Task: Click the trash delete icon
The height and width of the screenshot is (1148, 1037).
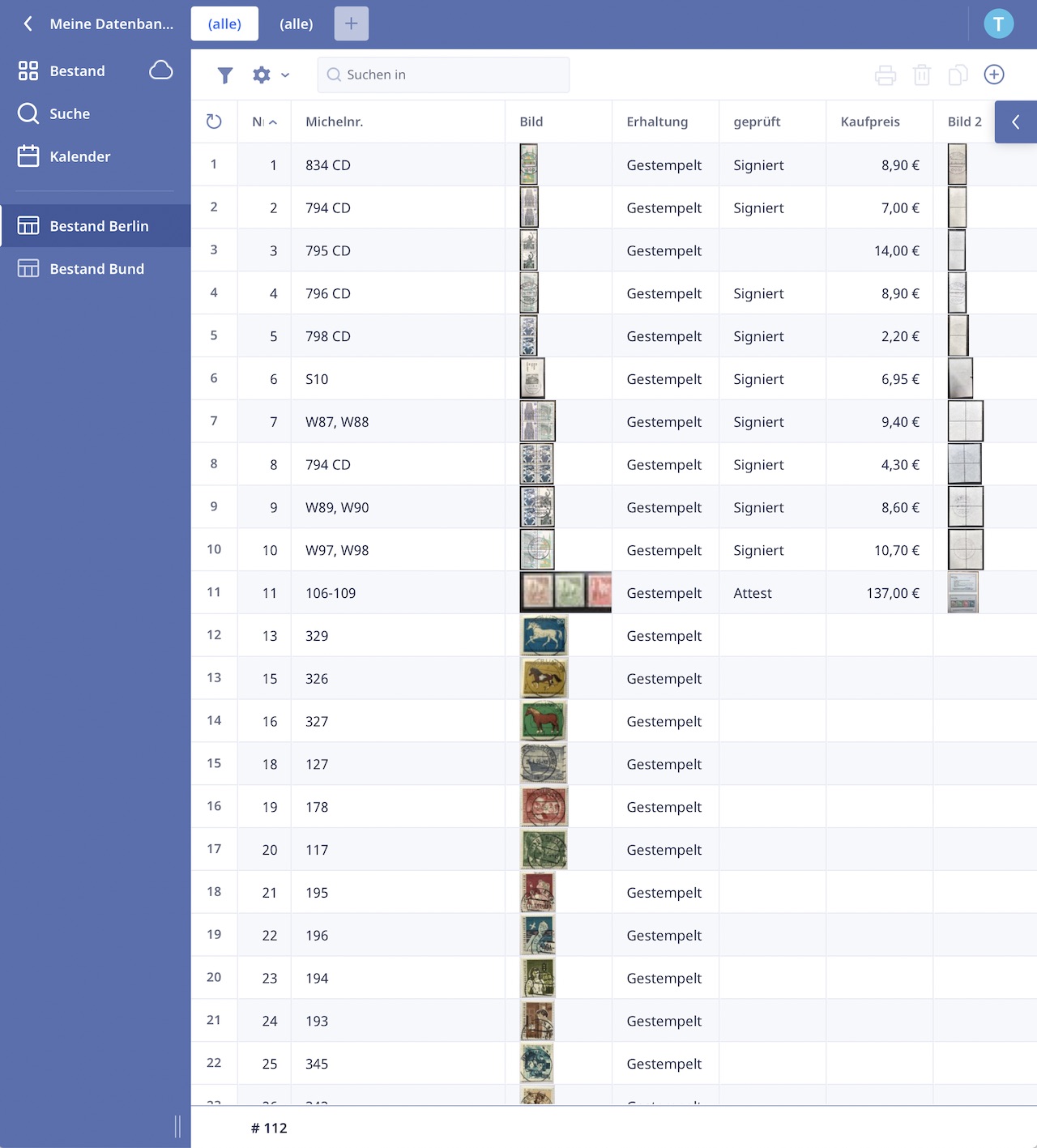Action: pos(922,75)
